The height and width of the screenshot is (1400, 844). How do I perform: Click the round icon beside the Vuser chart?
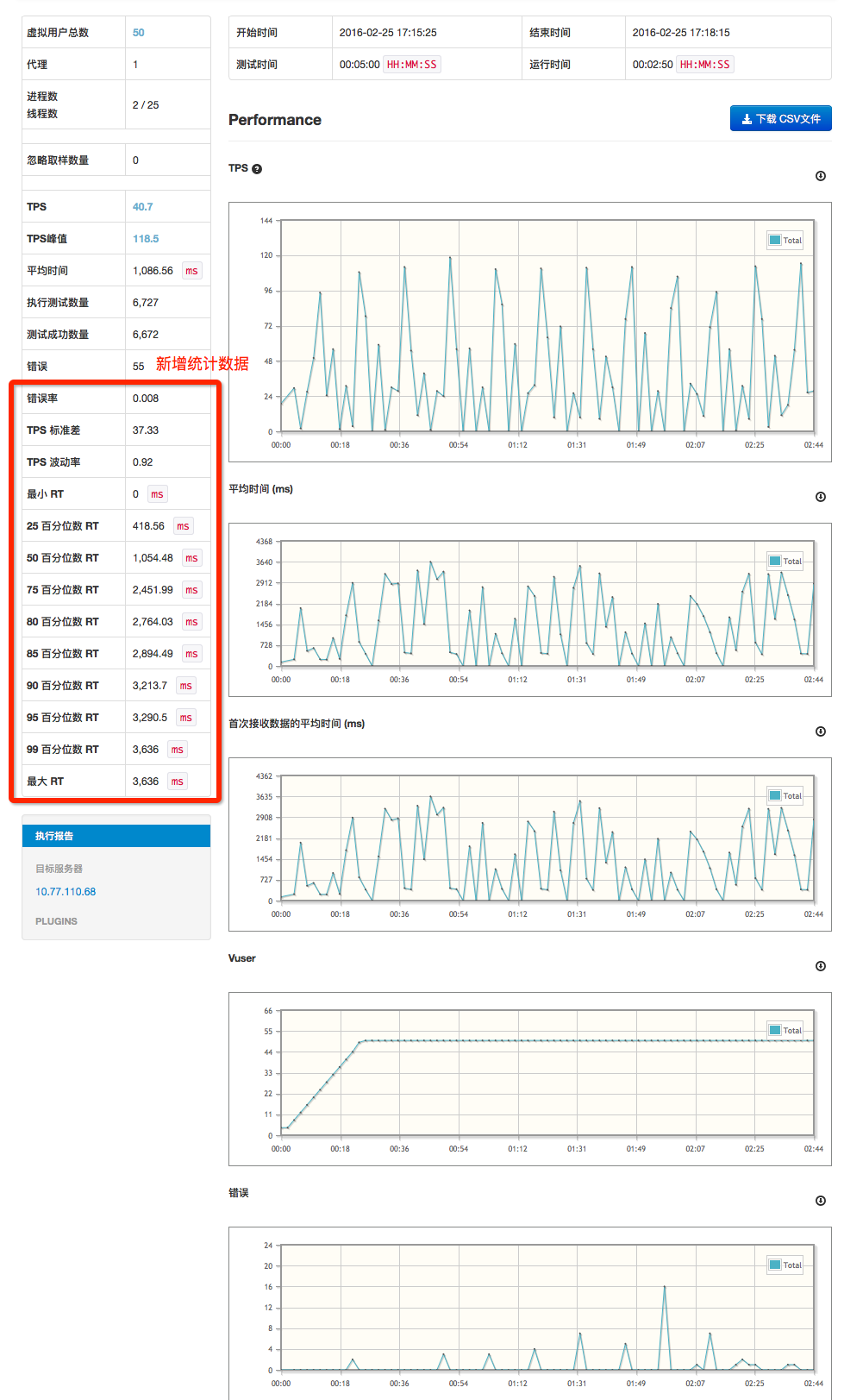[821, 966]
